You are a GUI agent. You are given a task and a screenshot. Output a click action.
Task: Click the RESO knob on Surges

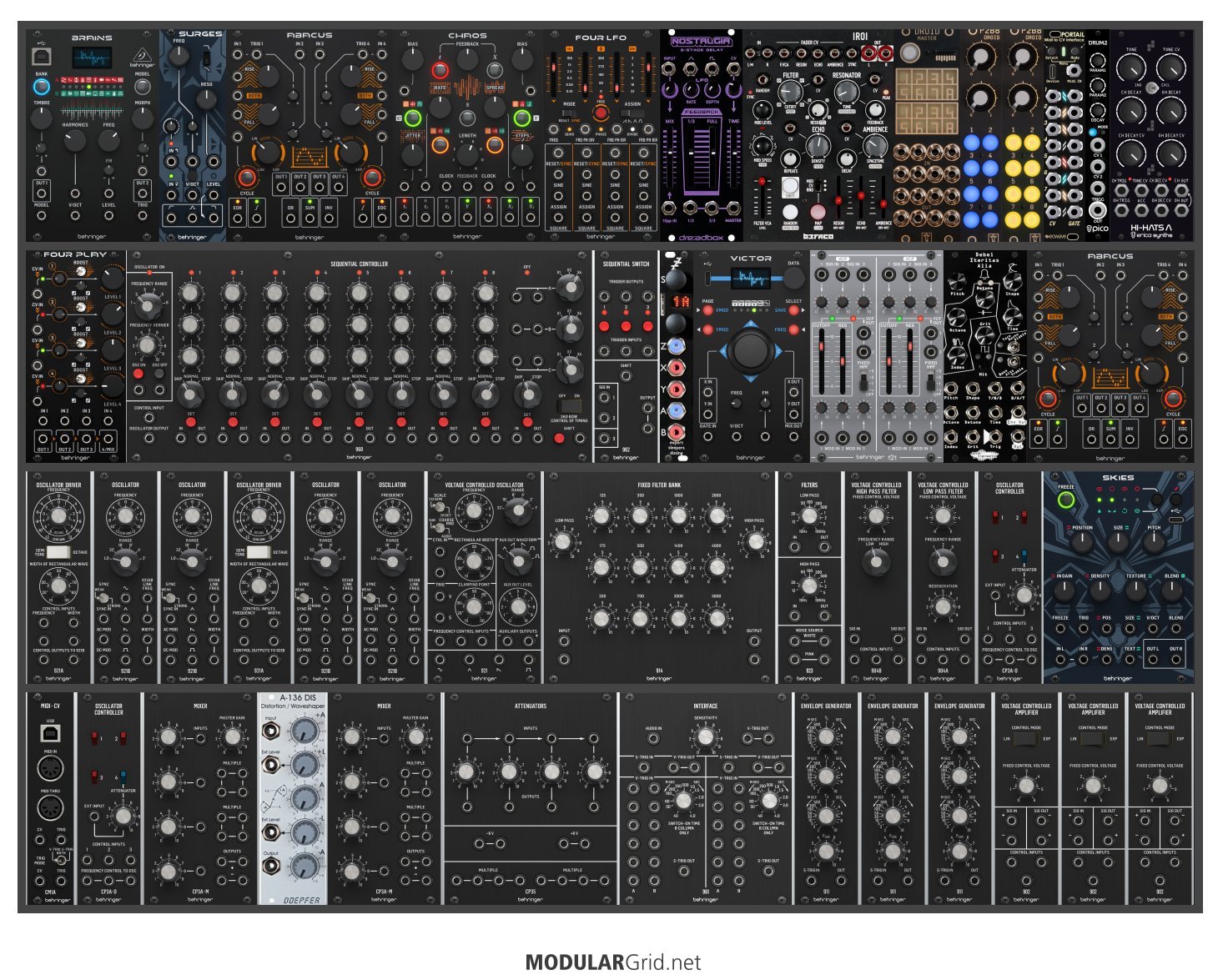pyautogui.click(x=204, y=100)
